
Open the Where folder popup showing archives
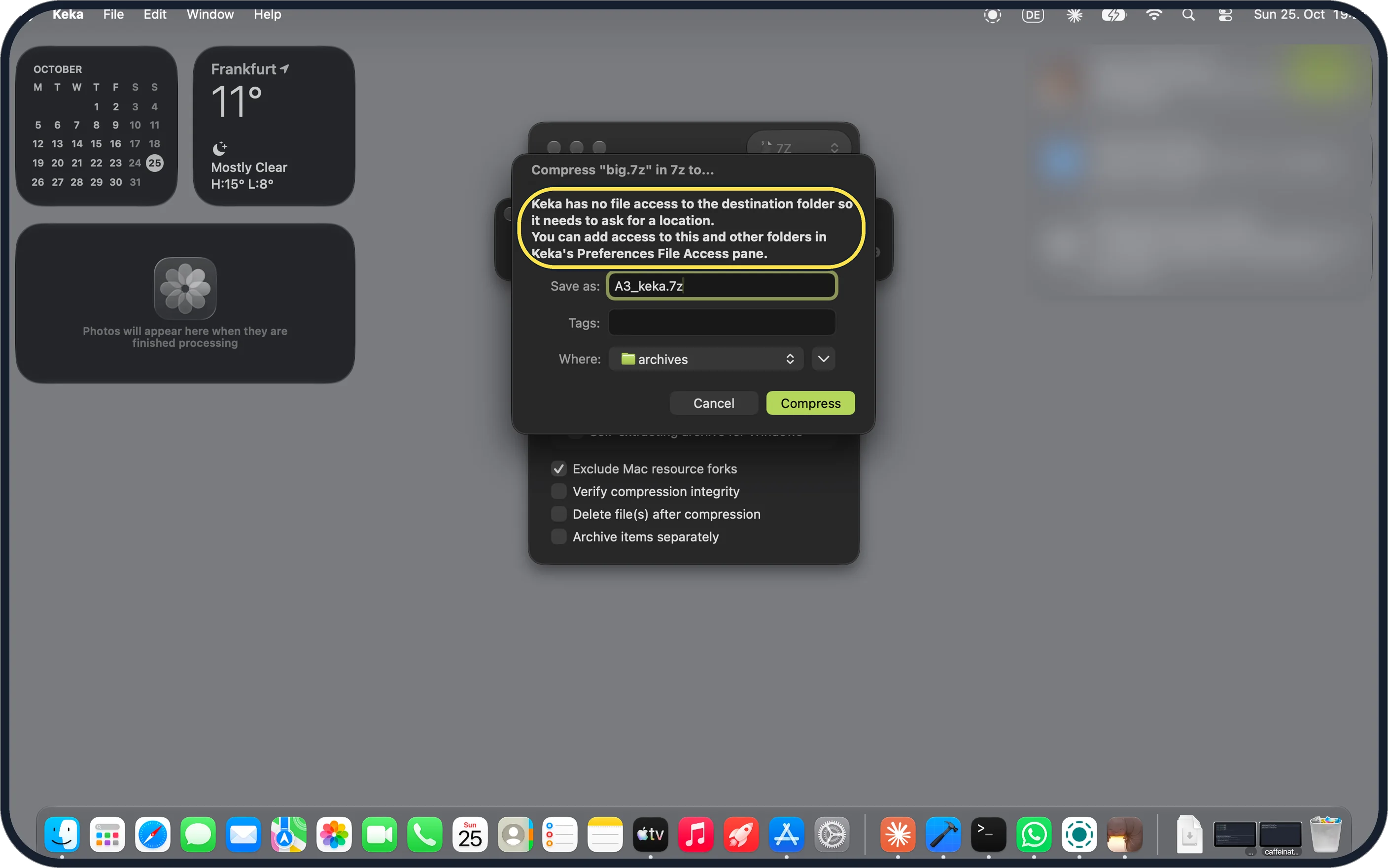(706, 360)
